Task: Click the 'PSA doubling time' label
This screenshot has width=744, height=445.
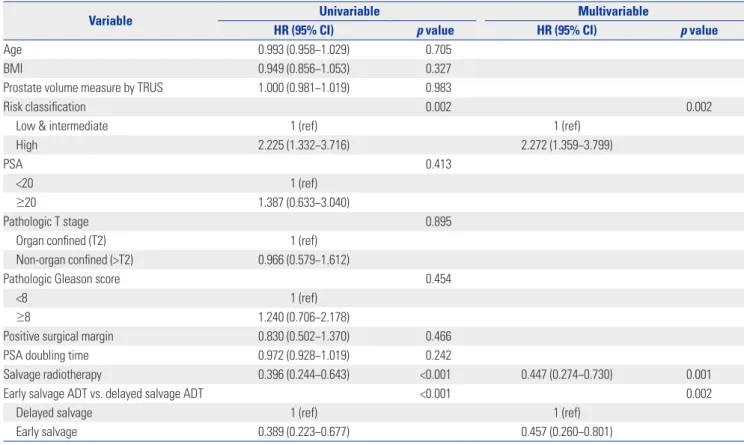Action: coord(46,355)
